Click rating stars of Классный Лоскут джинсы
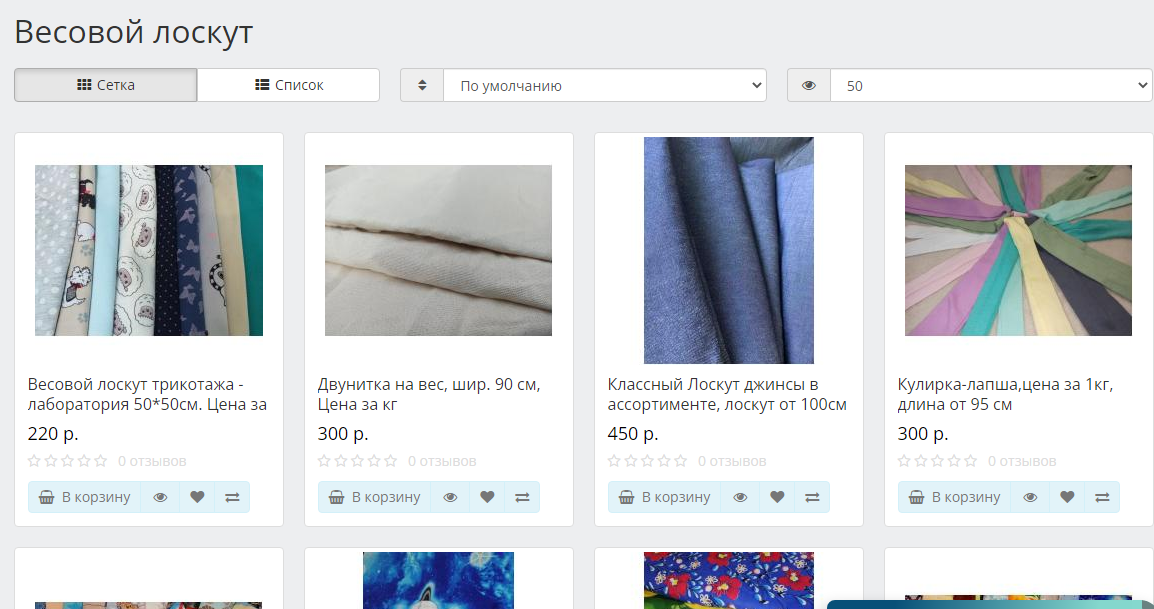This screenshot has width=1154, height=609. coord(648,461)
